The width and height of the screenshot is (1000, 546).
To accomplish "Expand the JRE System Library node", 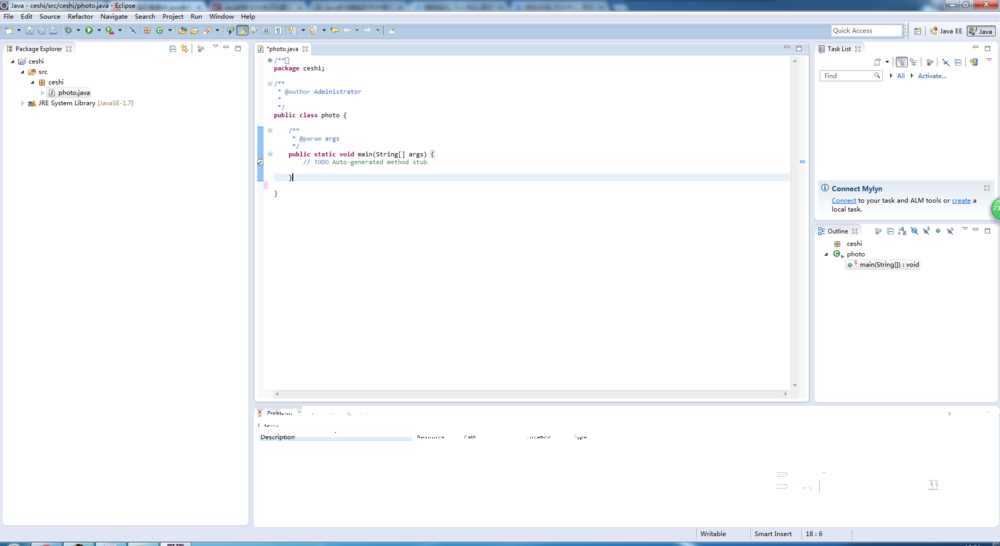I will pyautogui.click(x=22, y=103).
